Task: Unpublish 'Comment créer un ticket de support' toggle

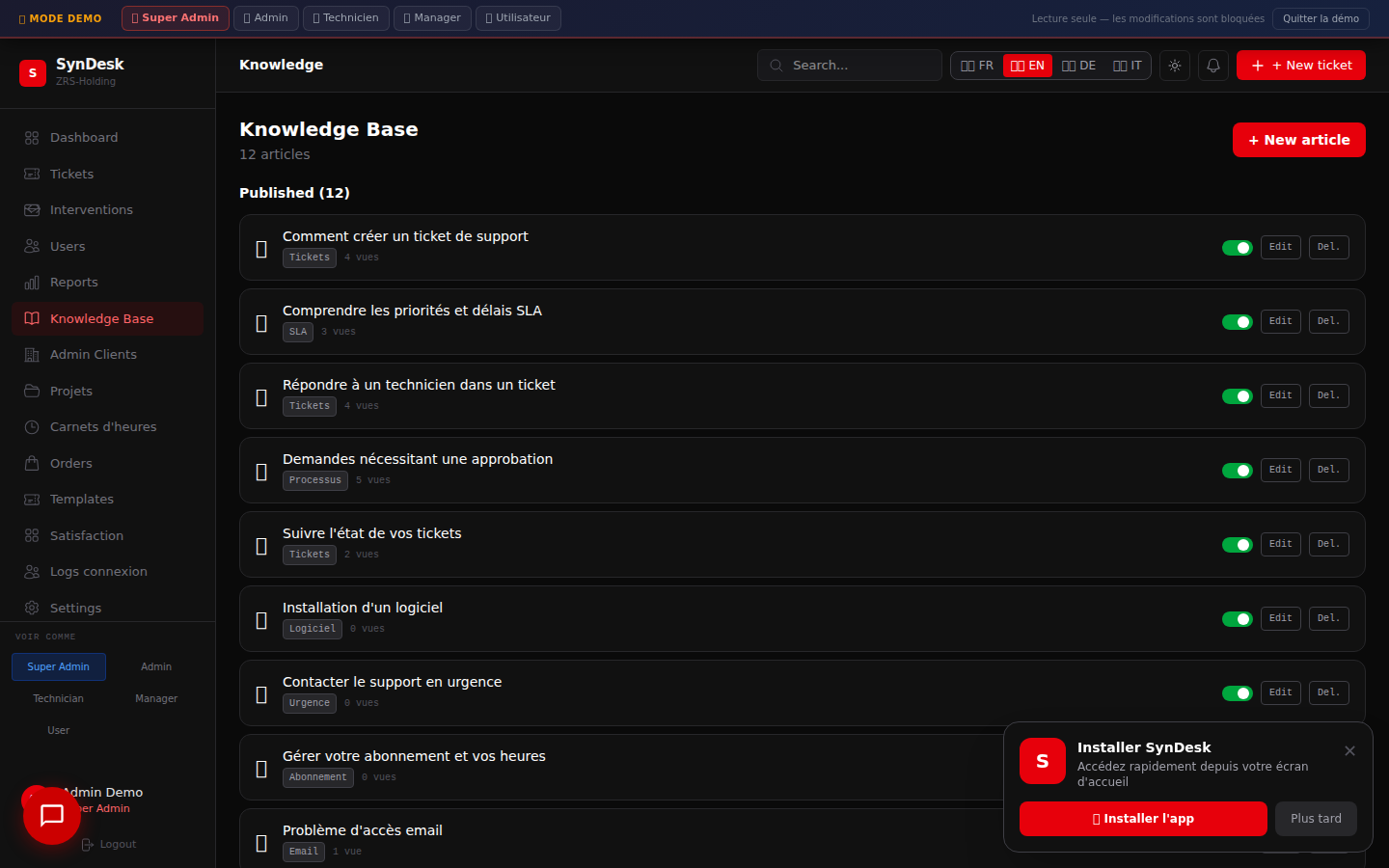Action: [x=1237, y=248]
